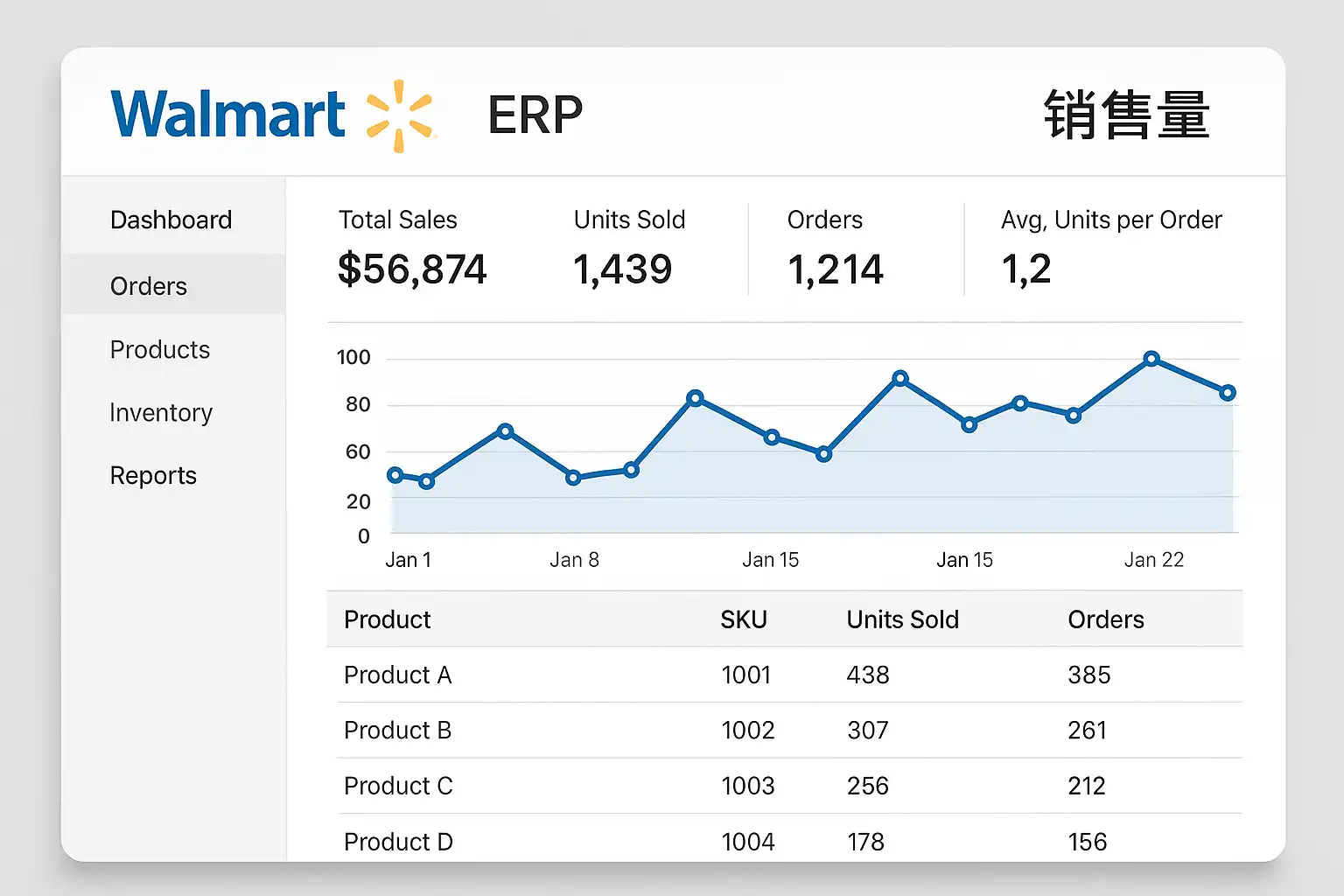Click the Jan 22 x-axis label

[1154, 560]
